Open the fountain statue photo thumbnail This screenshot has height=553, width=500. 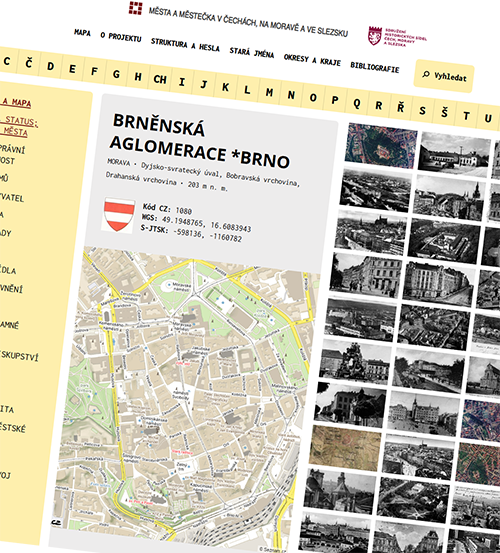[355, 361]
